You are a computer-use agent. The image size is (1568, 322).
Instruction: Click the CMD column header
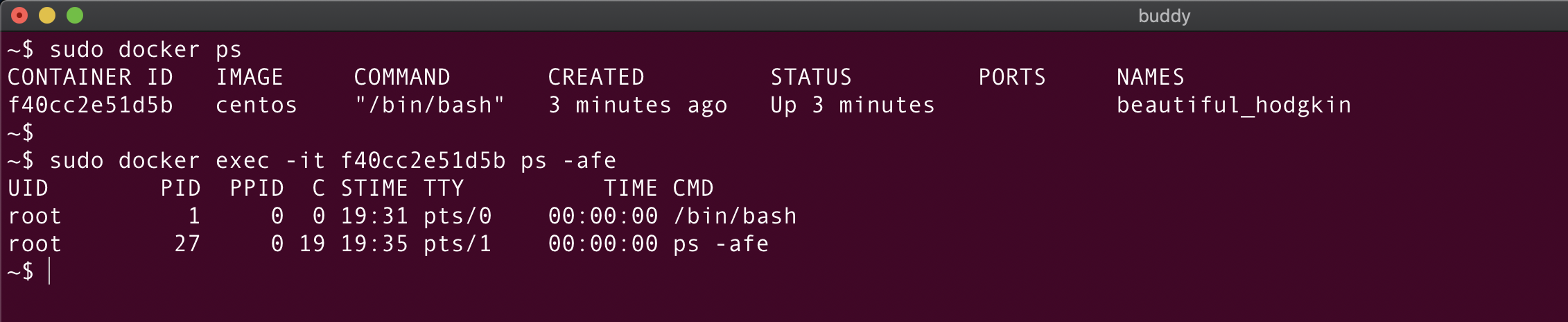(x=693, y=188)
